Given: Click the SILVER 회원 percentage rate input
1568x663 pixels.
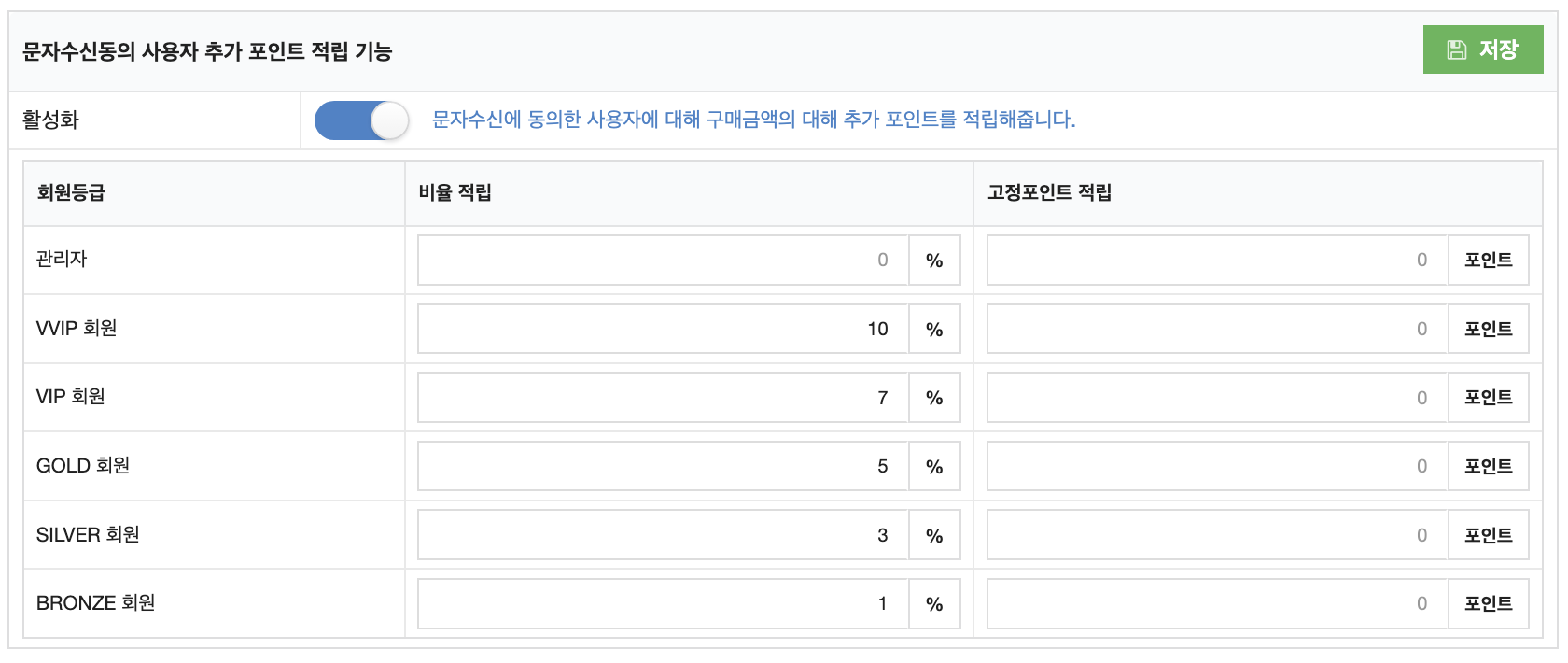Looking at the screenshot, I should coord(664,535).
